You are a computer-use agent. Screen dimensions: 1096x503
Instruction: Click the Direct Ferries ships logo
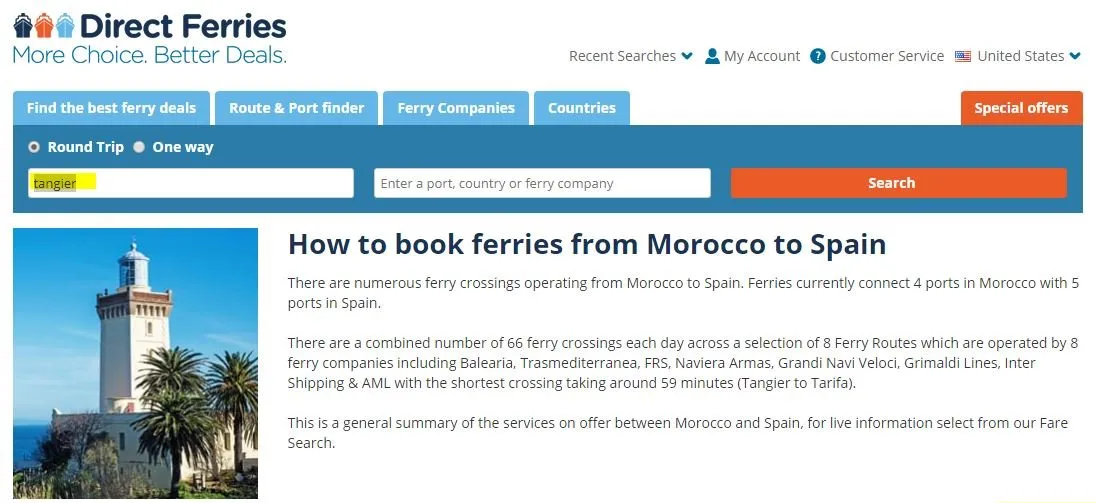pyautogui.click(x=43, y=25)
